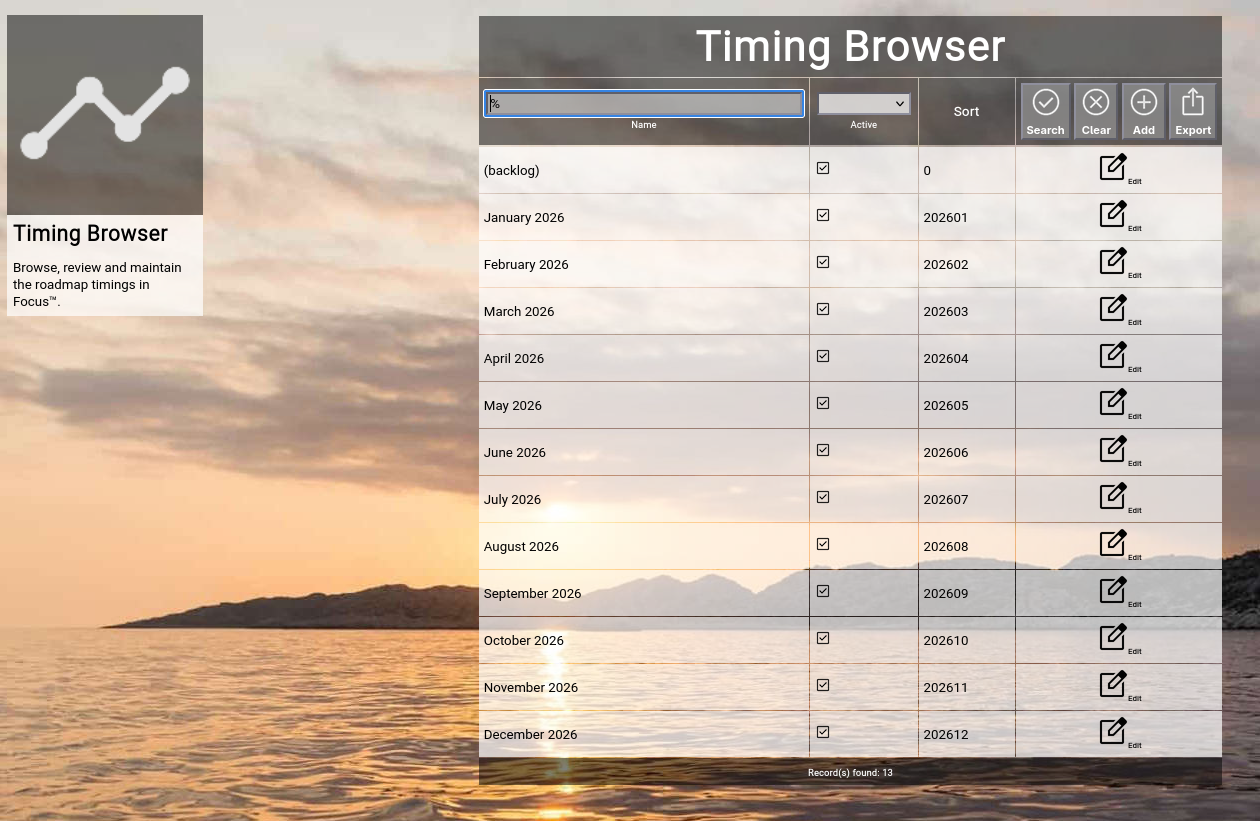
Task: Click the September 2026 name cell
Action: [532, 594]
